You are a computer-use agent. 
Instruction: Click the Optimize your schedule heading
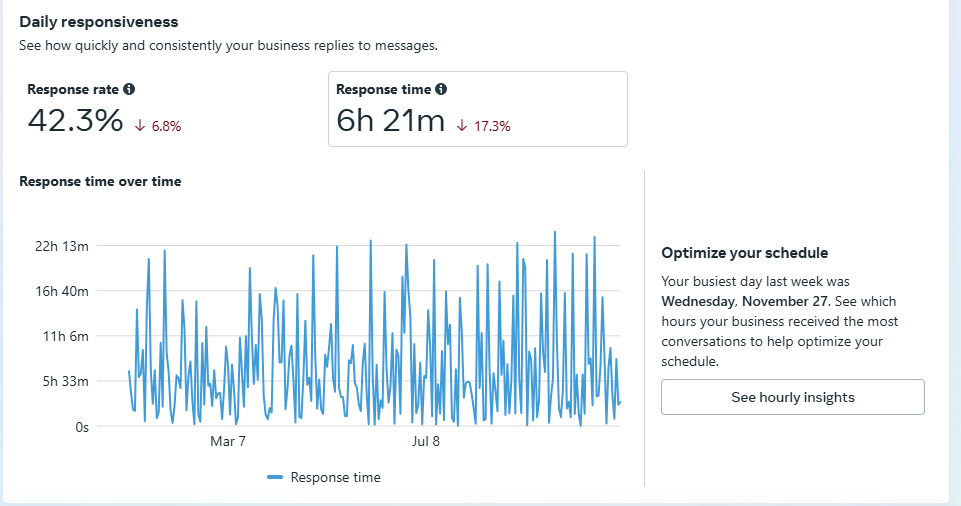pyautogui.click(x=744, y=253)
